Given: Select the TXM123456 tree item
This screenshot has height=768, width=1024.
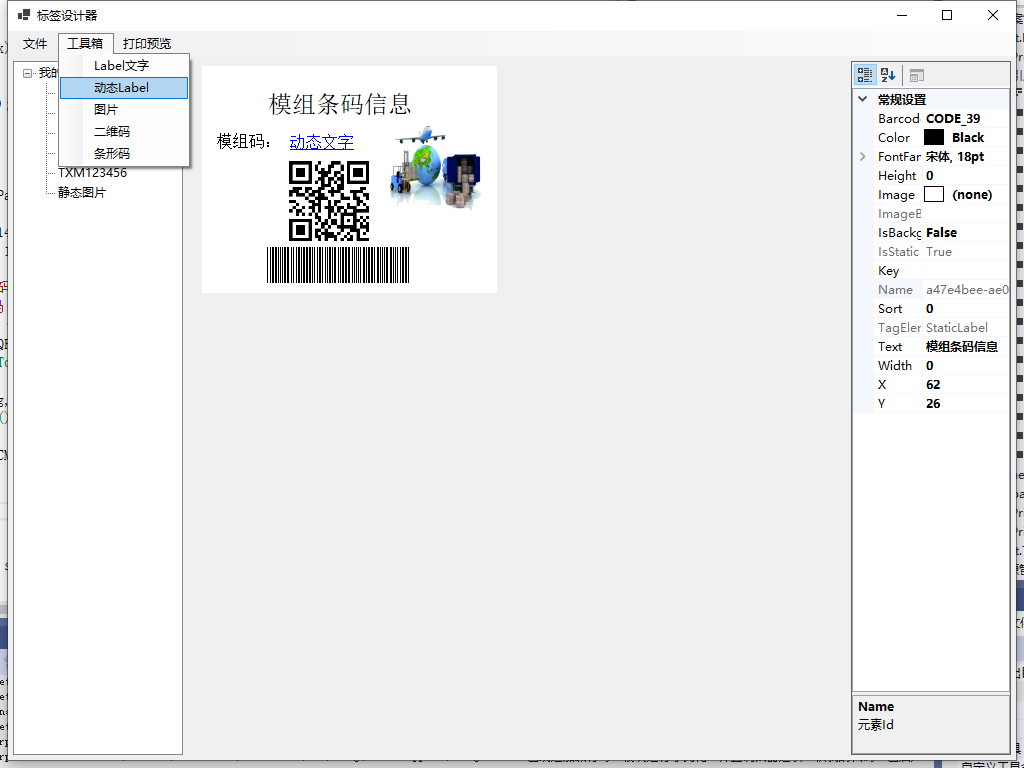Looking at the screenshot, I should coord(93,173).
